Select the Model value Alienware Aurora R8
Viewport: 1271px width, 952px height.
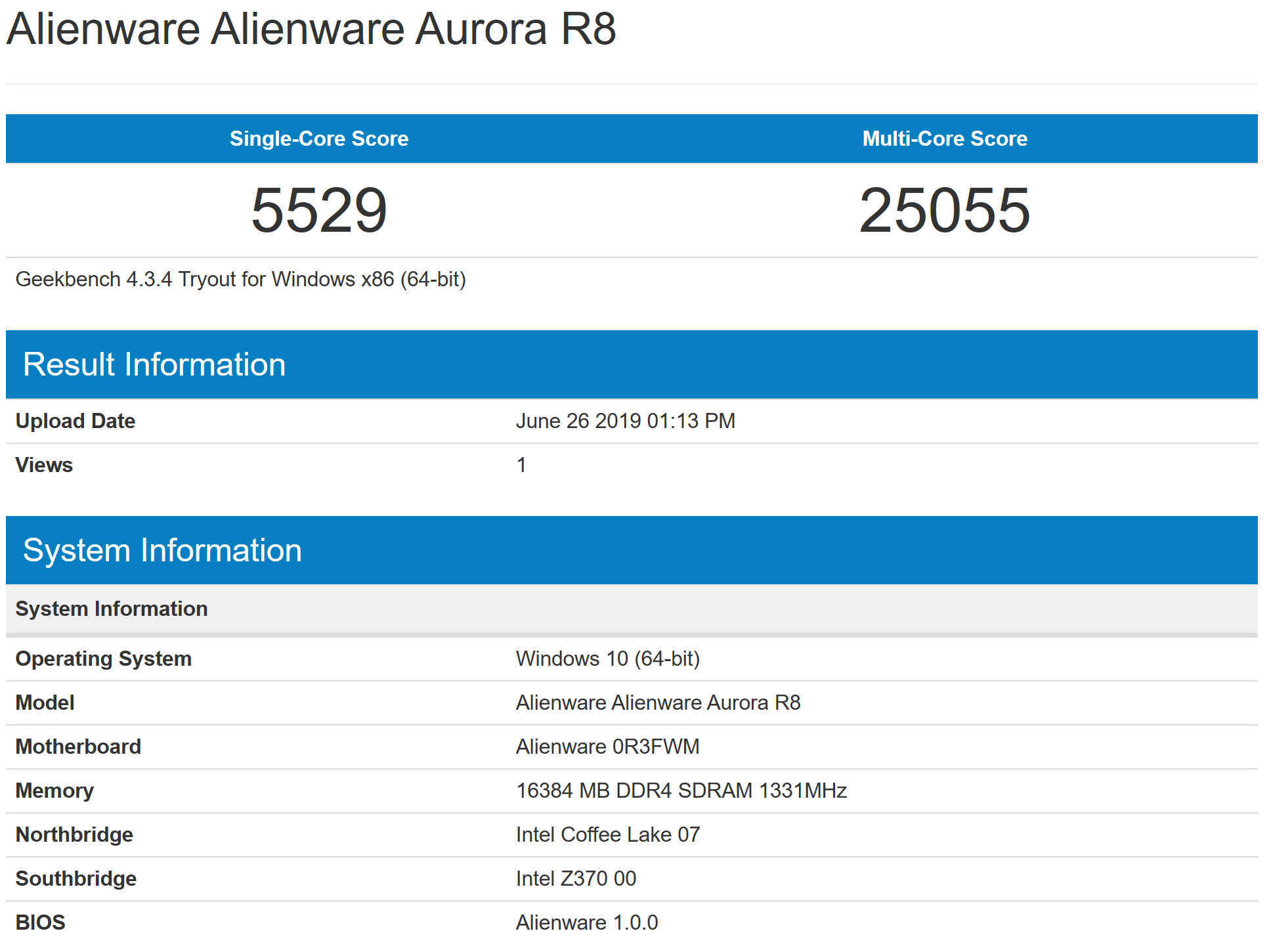[x=658, y=703]
